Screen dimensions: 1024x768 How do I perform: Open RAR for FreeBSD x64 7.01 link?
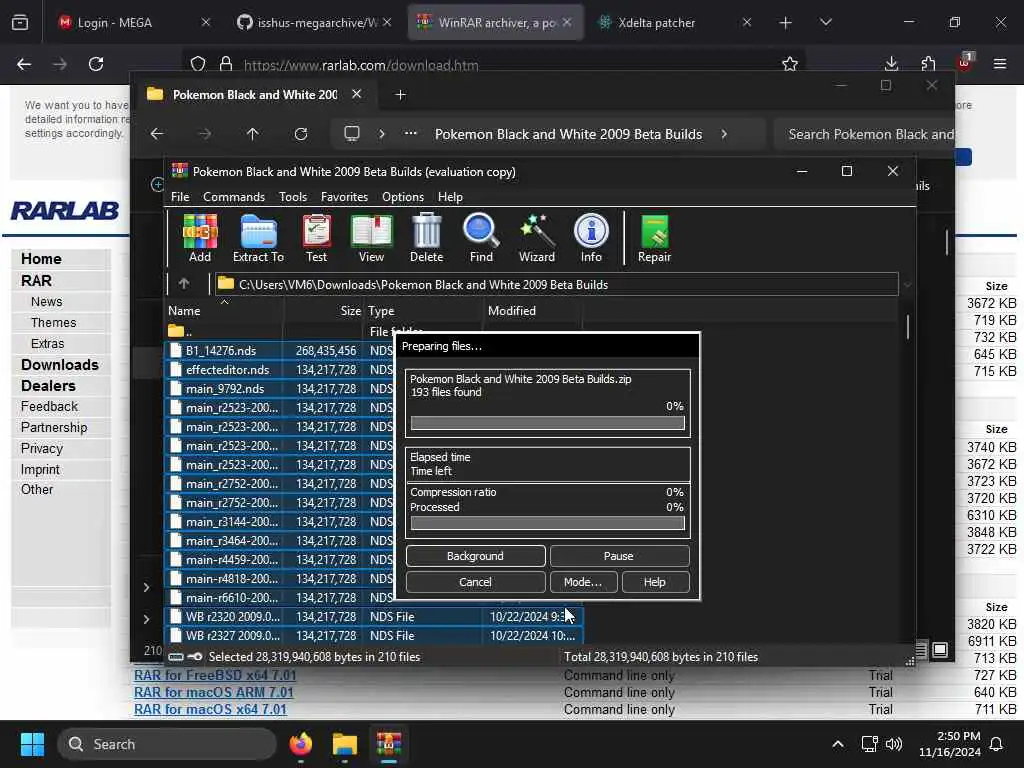215,675
